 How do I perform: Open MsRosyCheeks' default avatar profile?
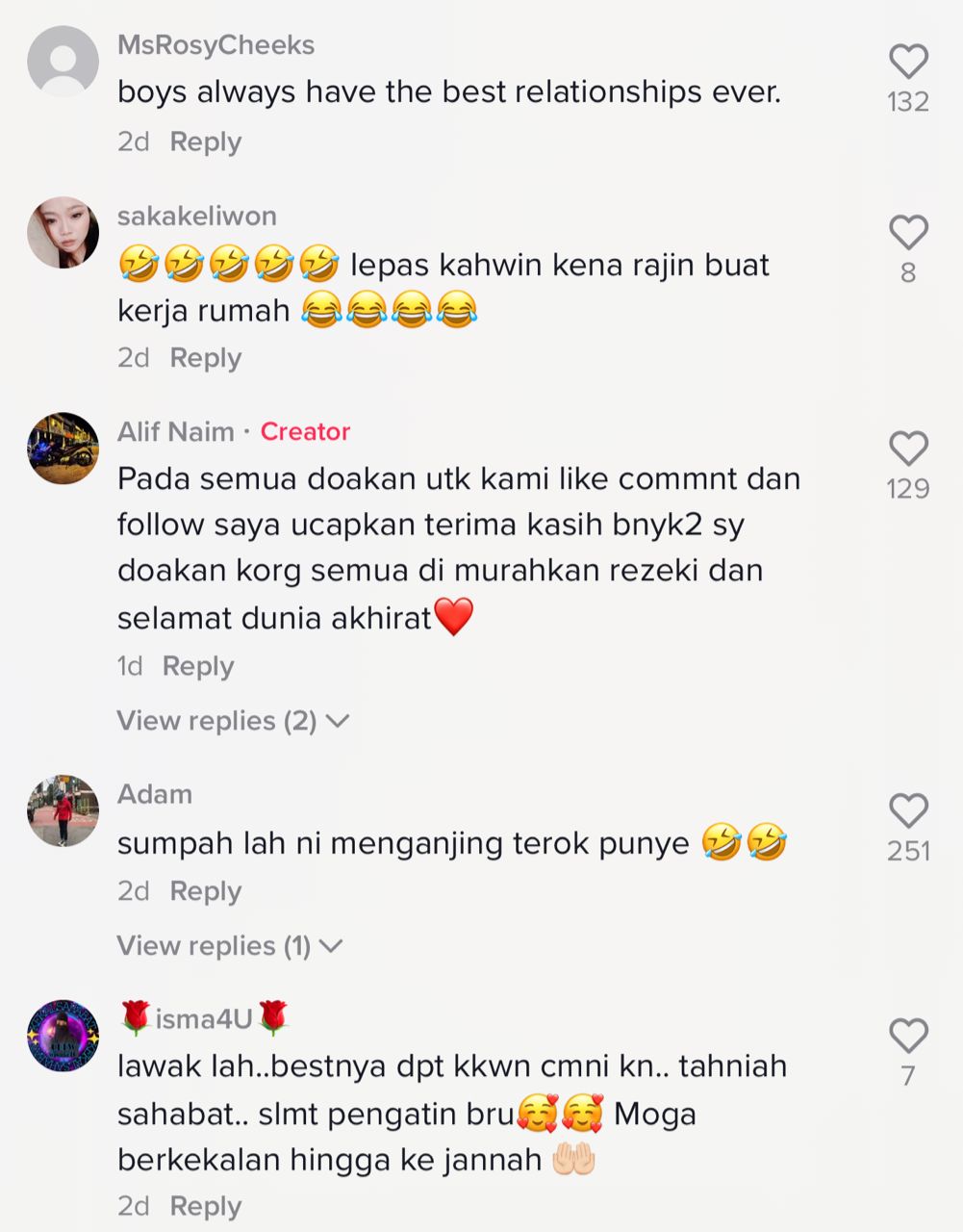[63, 61]
